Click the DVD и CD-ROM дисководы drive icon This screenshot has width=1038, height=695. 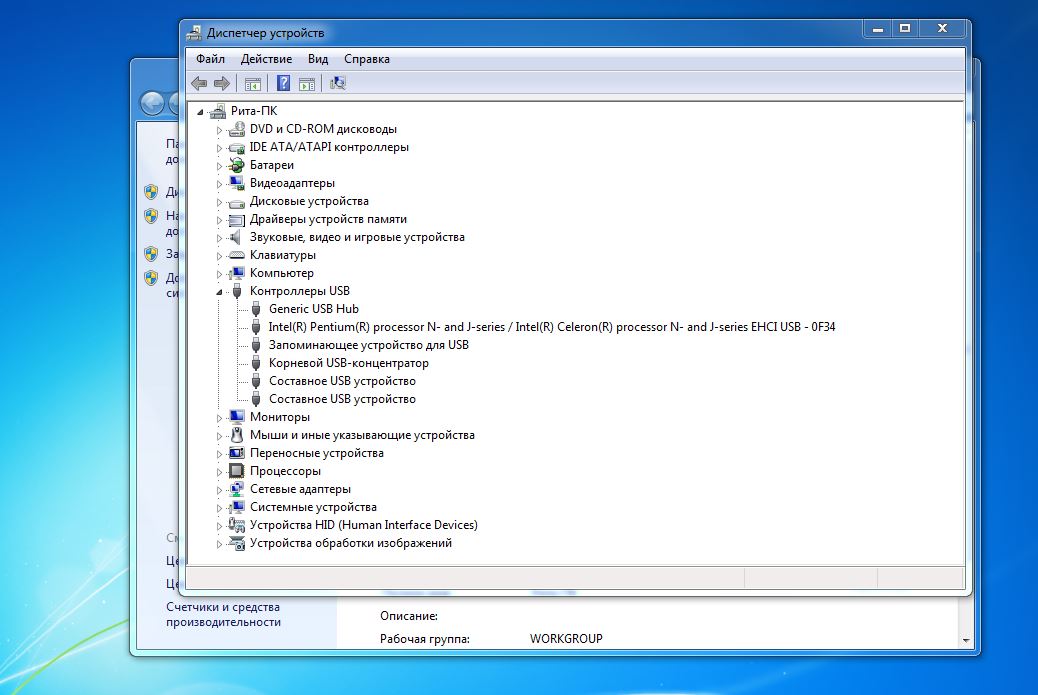click(236, 129)
